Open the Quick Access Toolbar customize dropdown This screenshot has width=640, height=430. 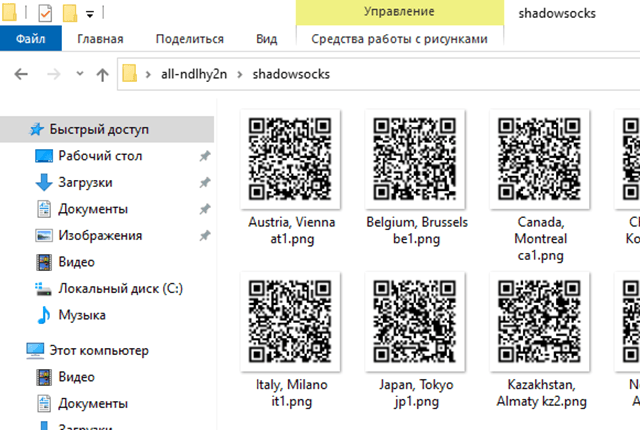(x=90, y=14)
